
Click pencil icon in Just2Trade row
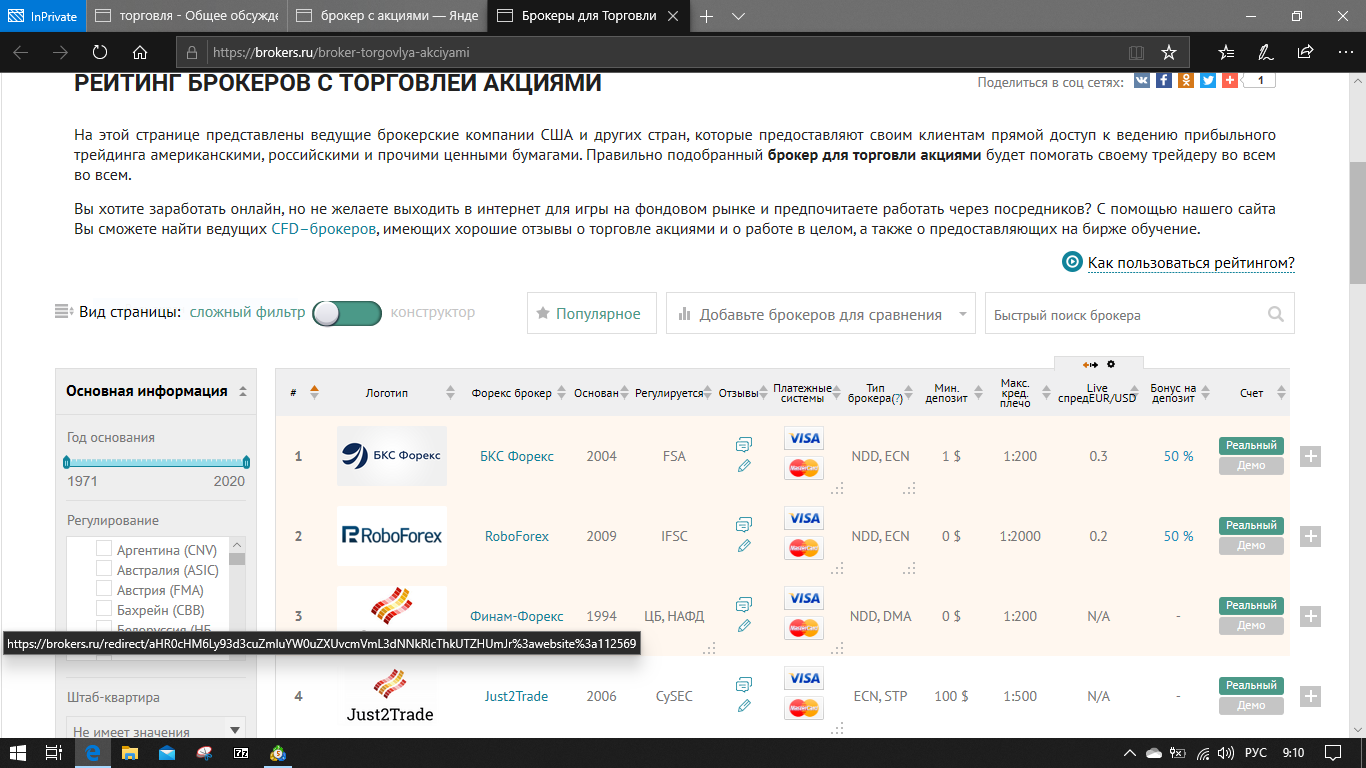(x=743, y=706)
